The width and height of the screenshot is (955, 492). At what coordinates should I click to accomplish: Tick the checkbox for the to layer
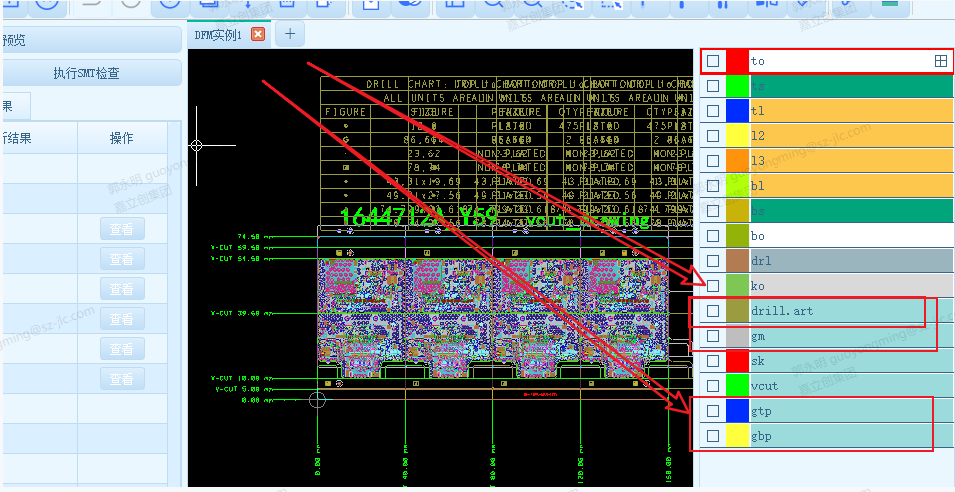[x=713, y=61]
